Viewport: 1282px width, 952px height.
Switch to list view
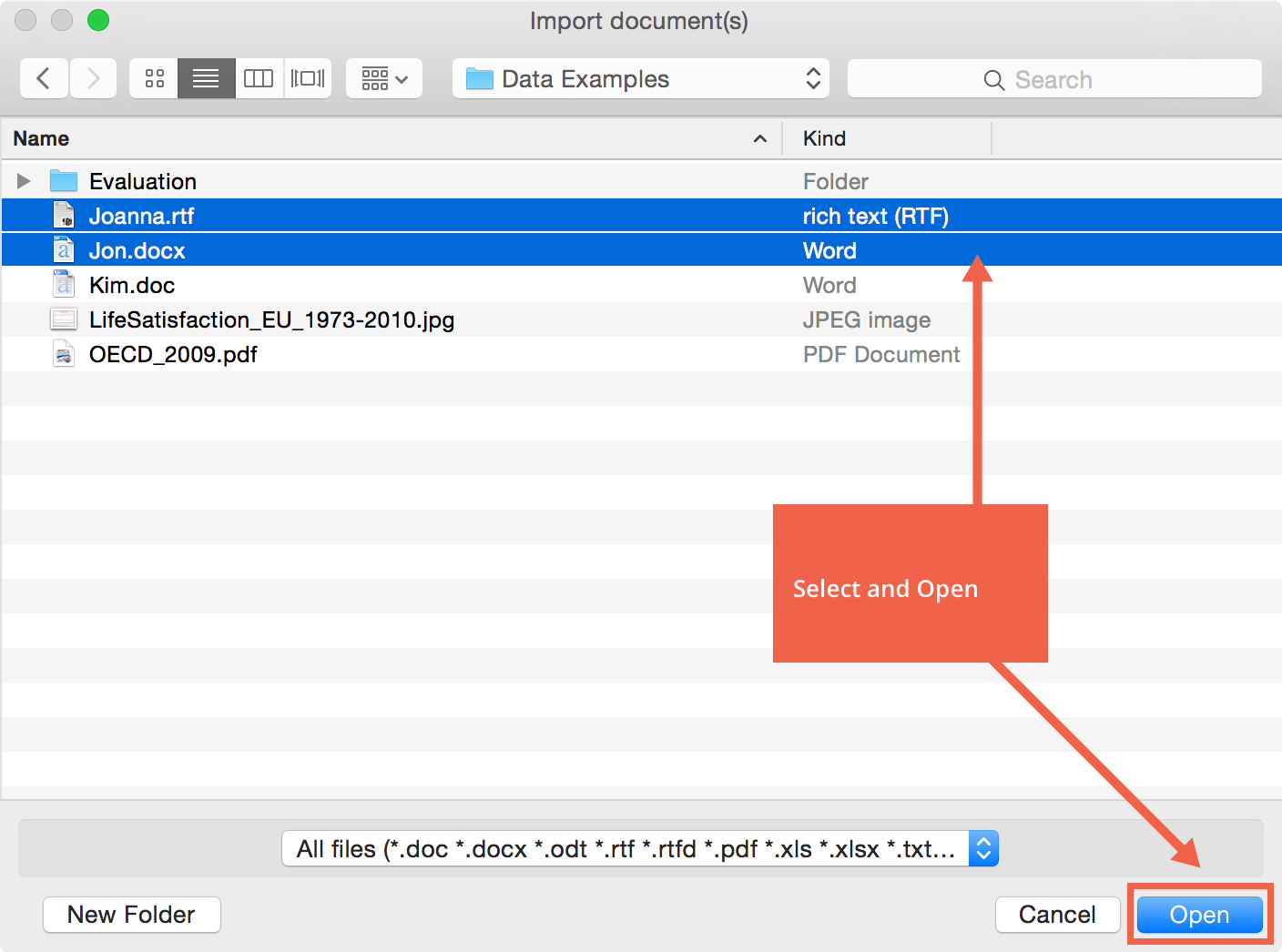pyautogui.click(x=206, y=78)
